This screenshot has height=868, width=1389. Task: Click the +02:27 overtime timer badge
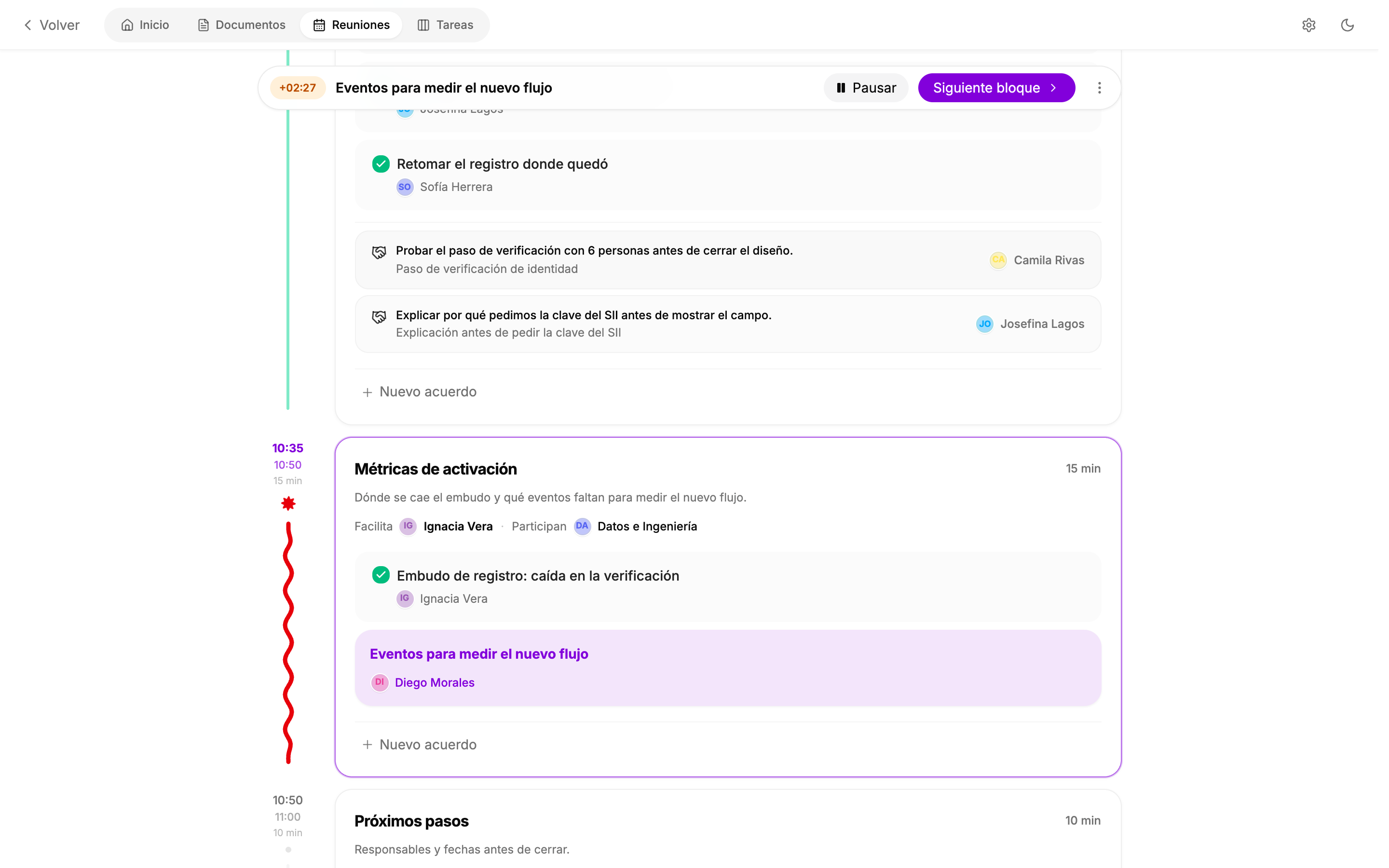coord(297,88)
